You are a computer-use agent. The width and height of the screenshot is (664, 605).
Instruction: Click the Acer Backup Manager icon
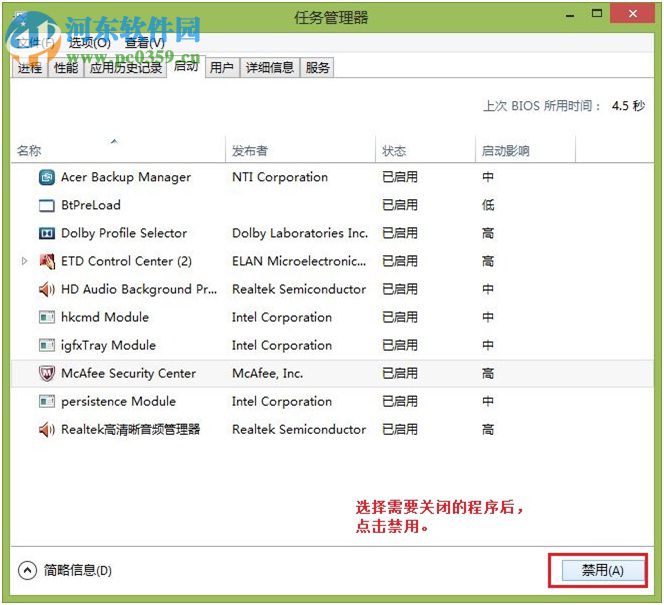(x=46, y=178)
